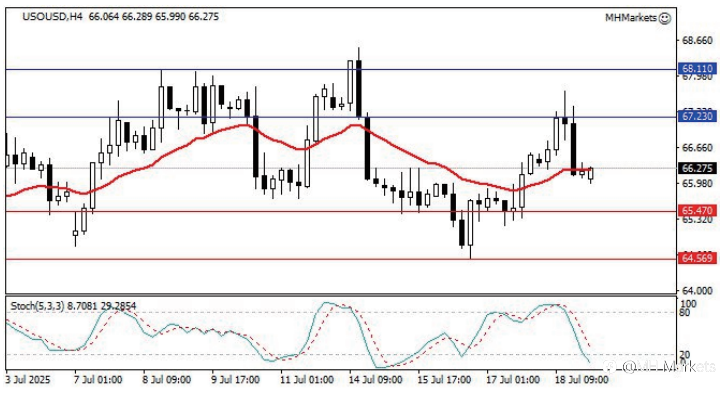
Task: Click the 65.980 price axis value
Action: (697, 184)
